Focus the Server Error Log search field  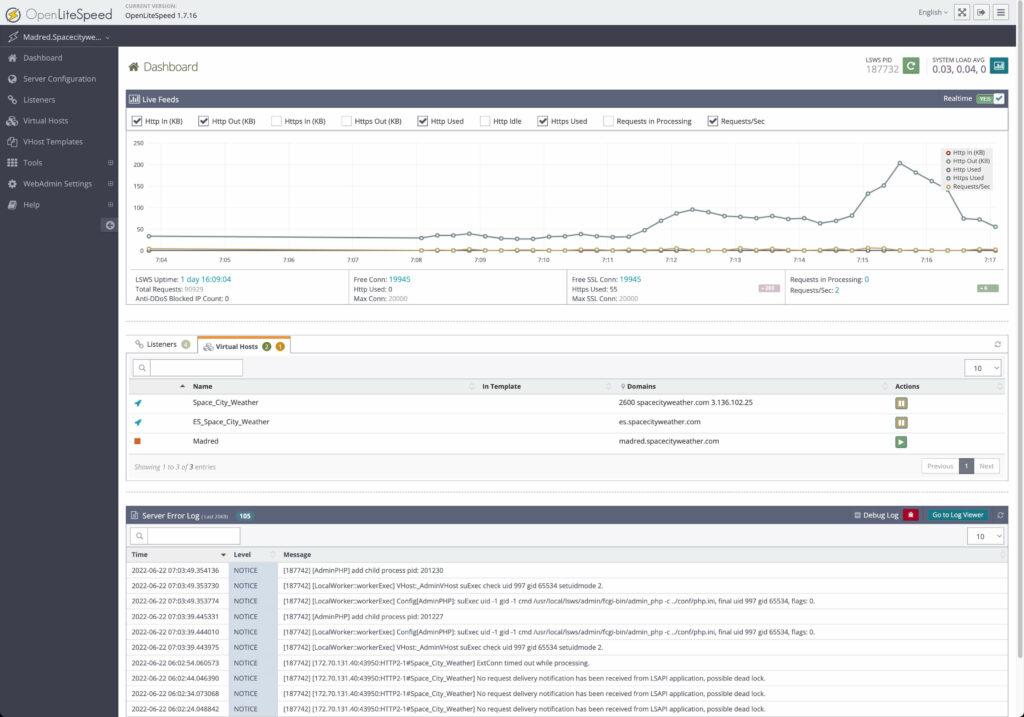194,536
